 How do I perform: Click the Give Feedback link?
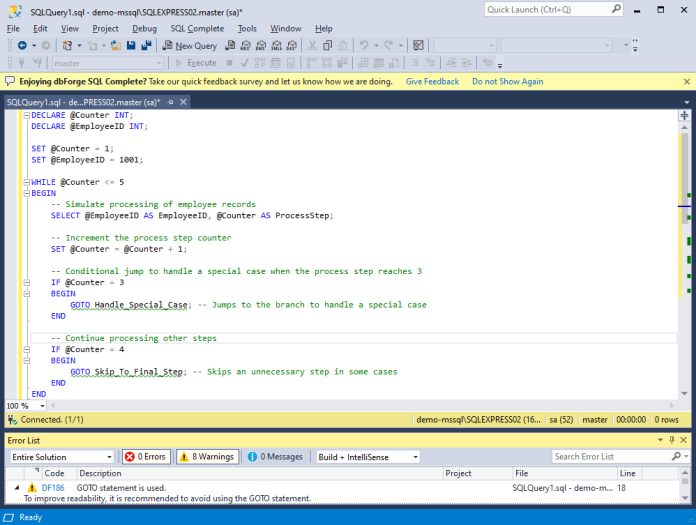[x=432, y=82]
